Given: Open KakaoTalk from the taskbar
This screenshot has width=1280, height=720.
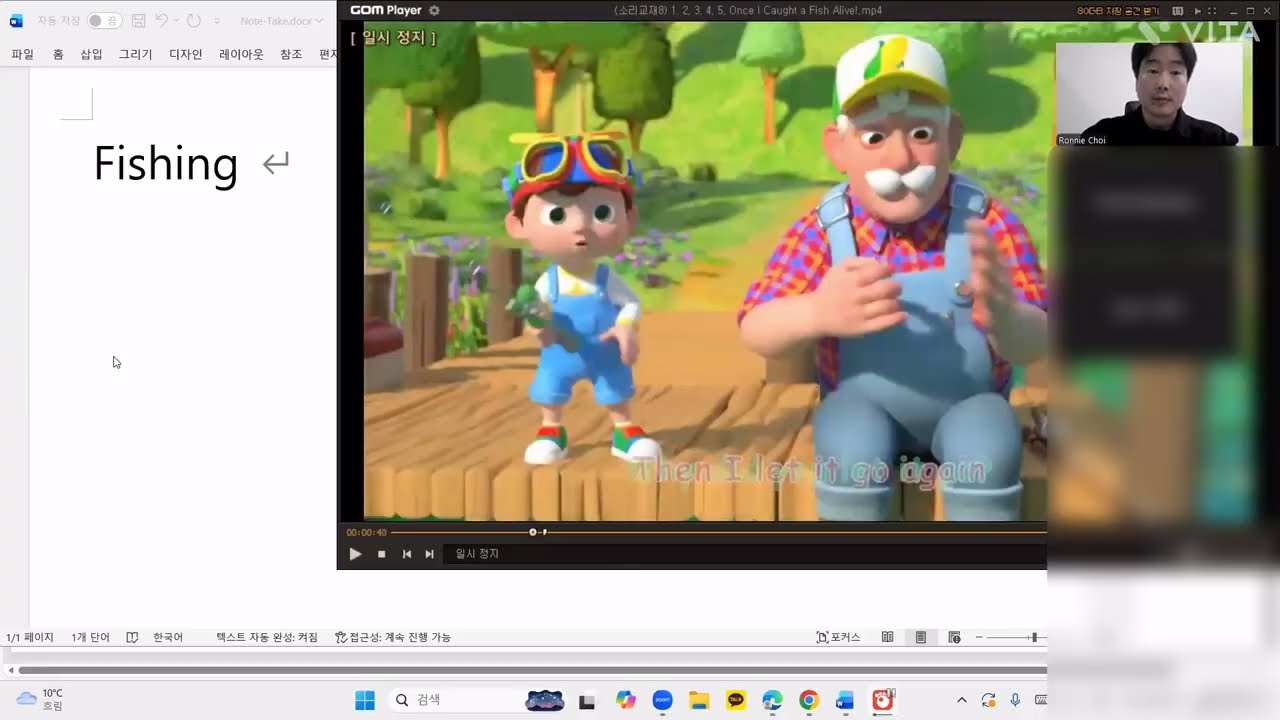Looking at the screenshot, I should pos(736,700).
